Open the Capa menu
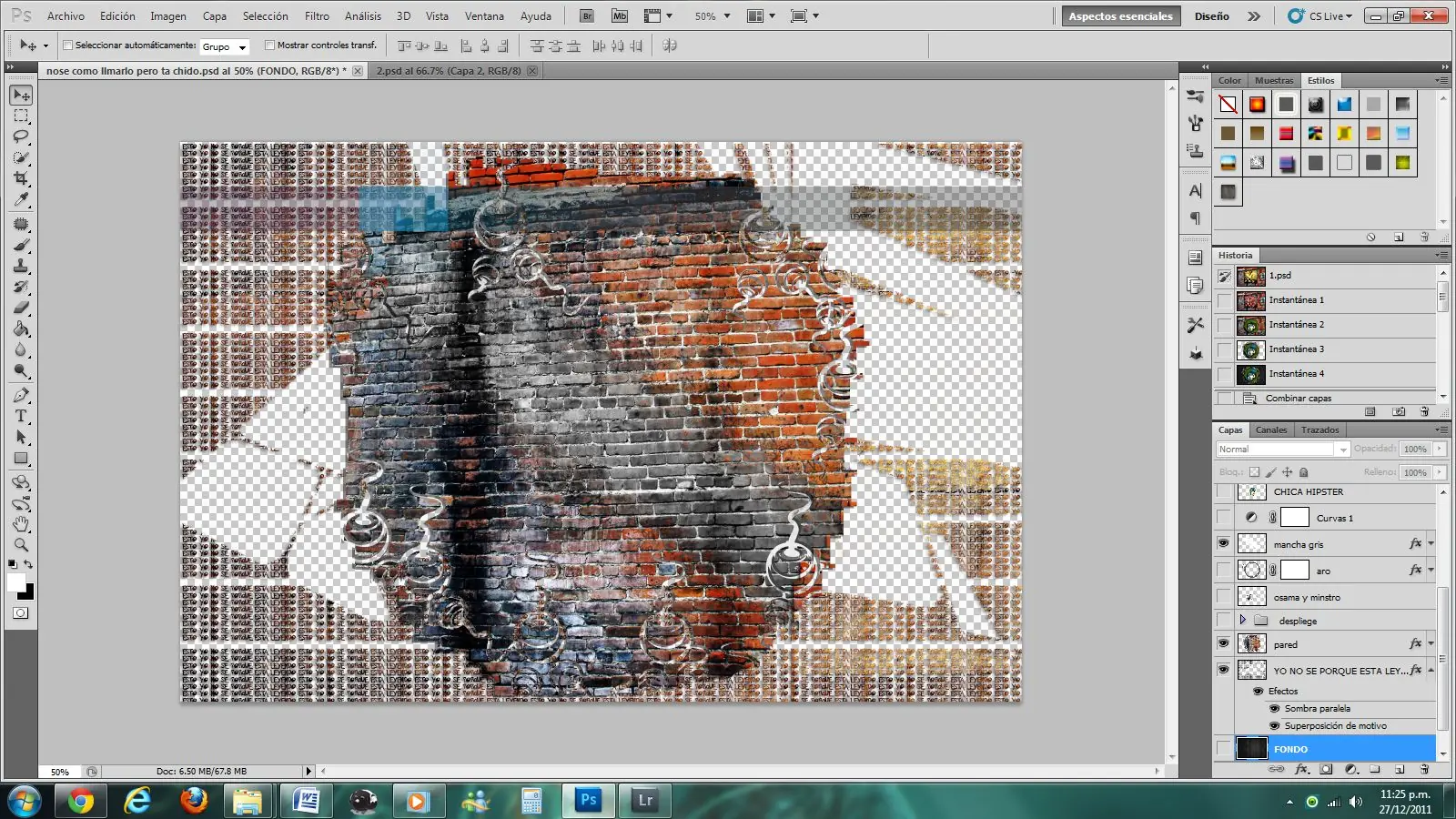The width and height of the screenshot is (1456, 819). 215,15
